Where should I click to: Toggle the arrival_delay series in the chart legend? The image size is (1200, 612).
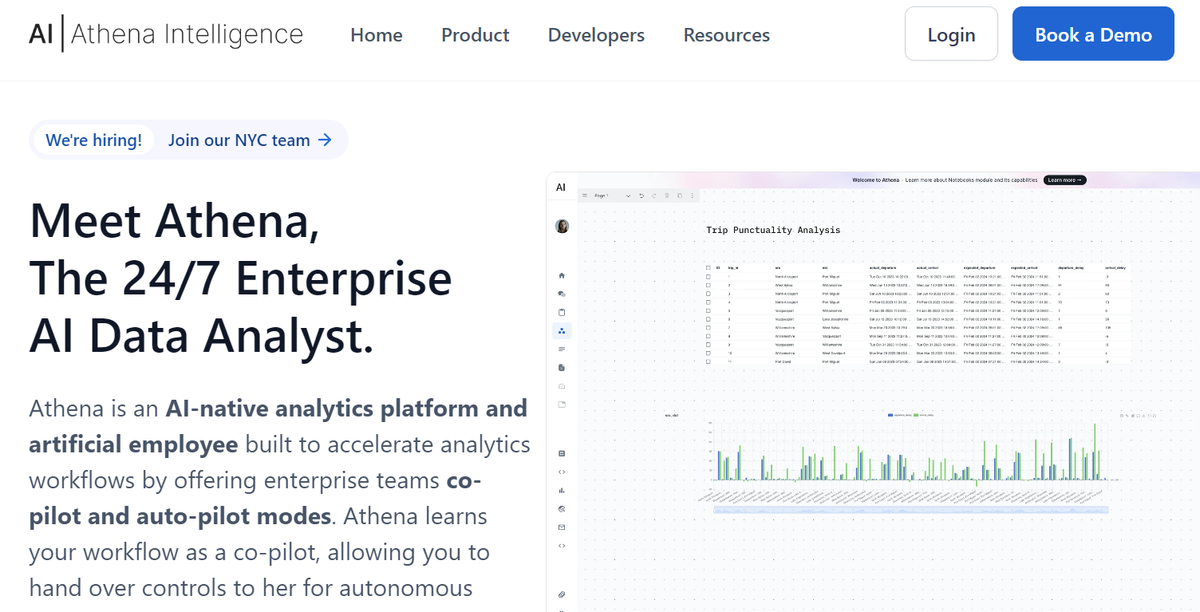[920, 415]
